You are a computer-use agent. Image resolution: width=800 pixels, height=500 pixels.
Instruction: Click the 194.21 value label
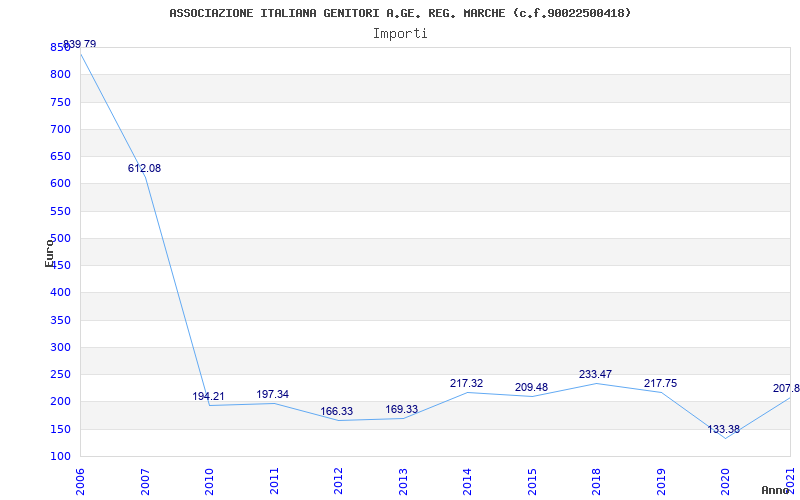point(208,396)
